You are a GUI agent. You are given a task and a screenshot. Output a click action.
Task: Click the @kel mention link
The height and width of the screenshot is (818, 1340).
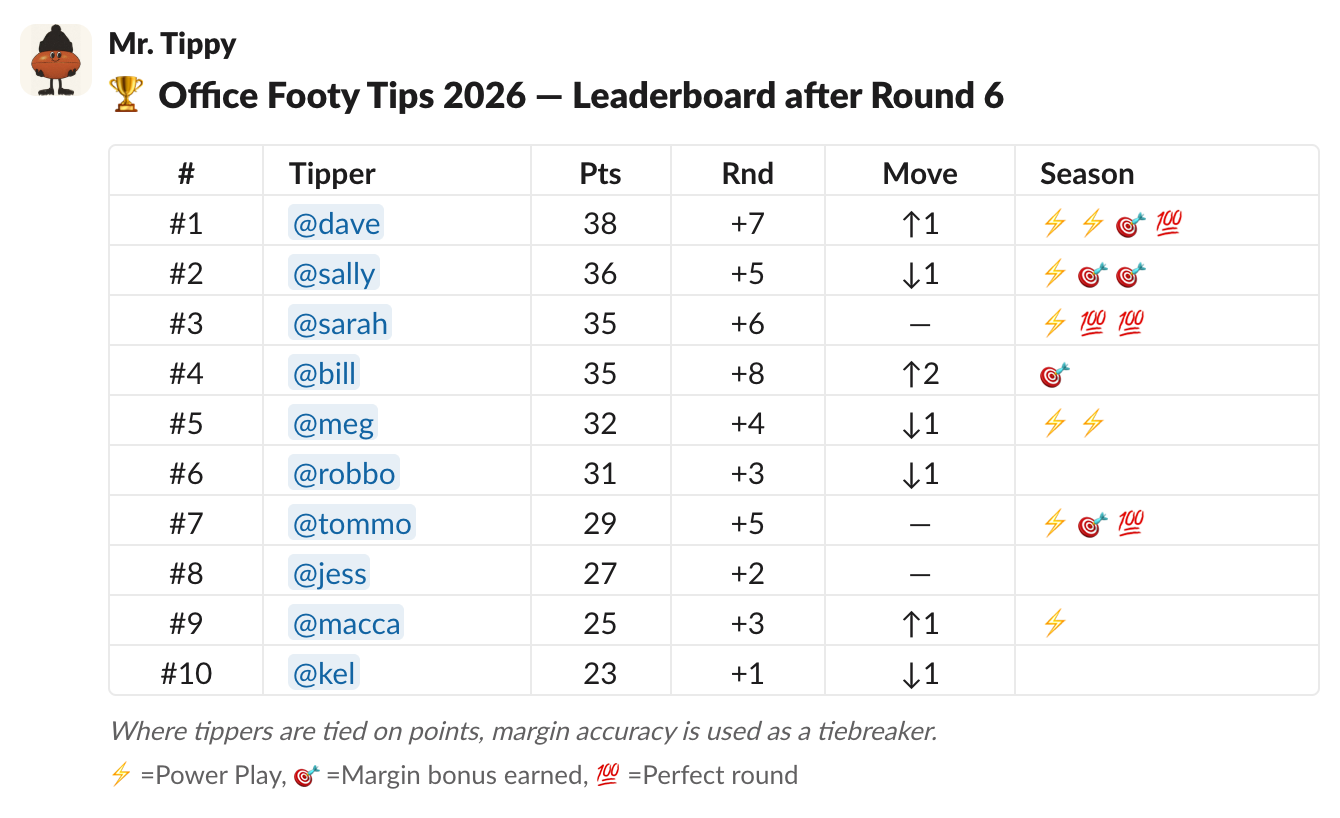324,672
